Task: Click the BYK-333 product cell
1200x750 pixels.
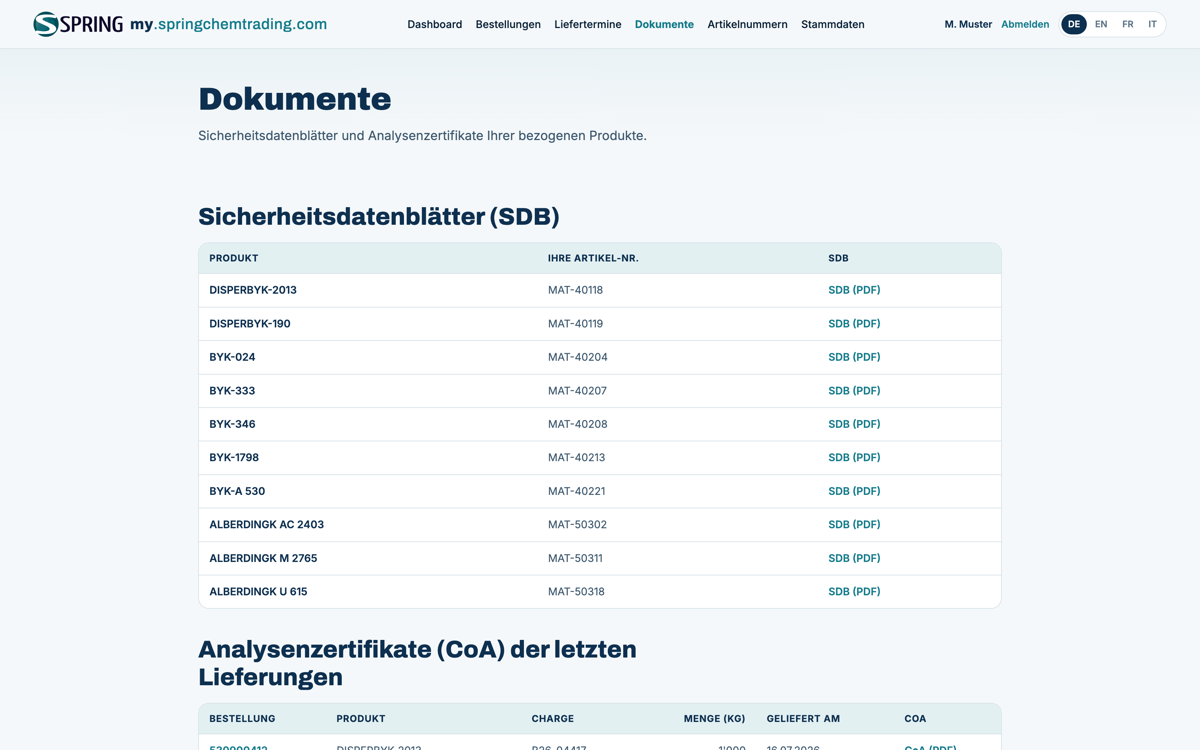Action: (232, 391)
